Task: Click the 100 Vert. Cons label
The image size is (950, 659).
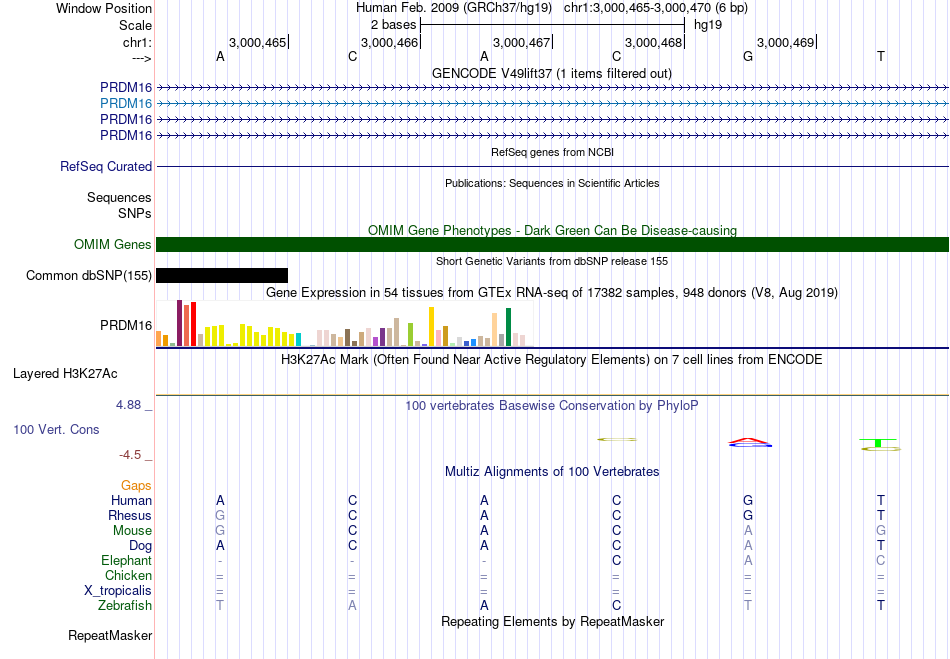Action: (x=56, y=429)
